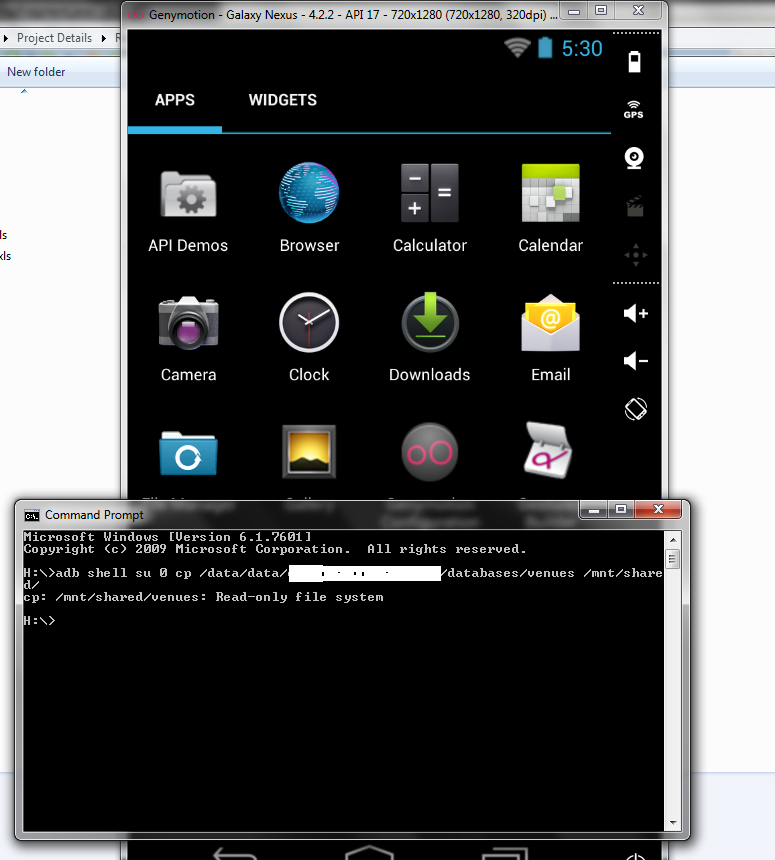Click the remote control arrows icon
The width and height of the screenshot is (775, 860).
pos(636,255)
